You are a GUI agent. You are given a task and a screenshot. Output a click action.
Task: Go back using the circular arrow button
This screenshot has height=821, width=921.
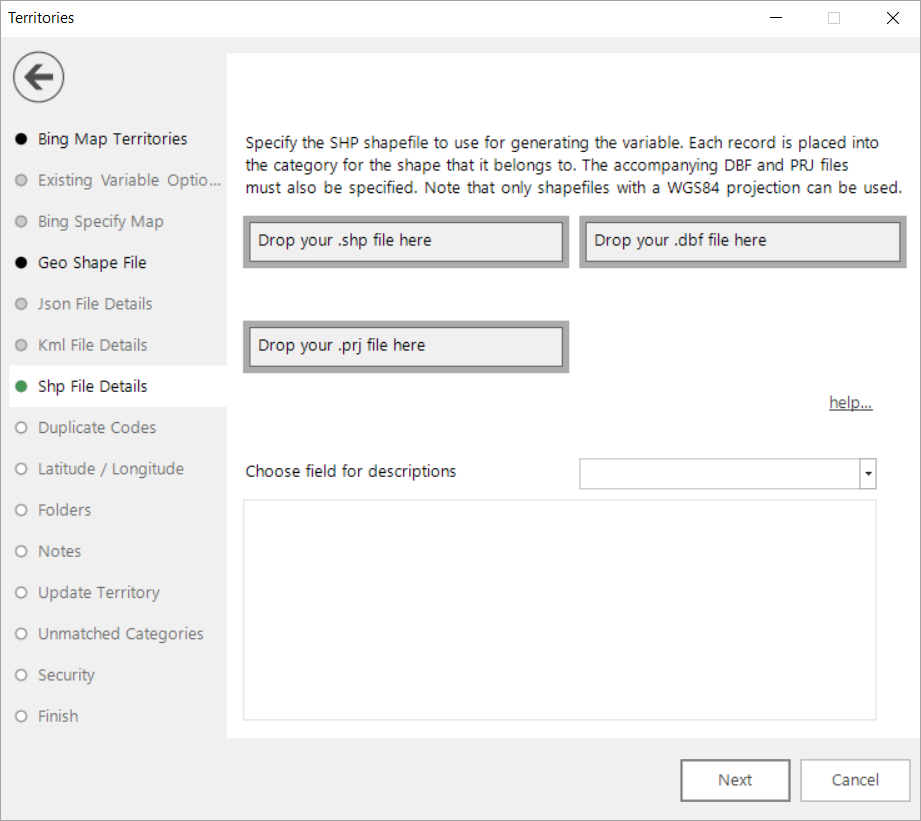(x=39, y=77)
